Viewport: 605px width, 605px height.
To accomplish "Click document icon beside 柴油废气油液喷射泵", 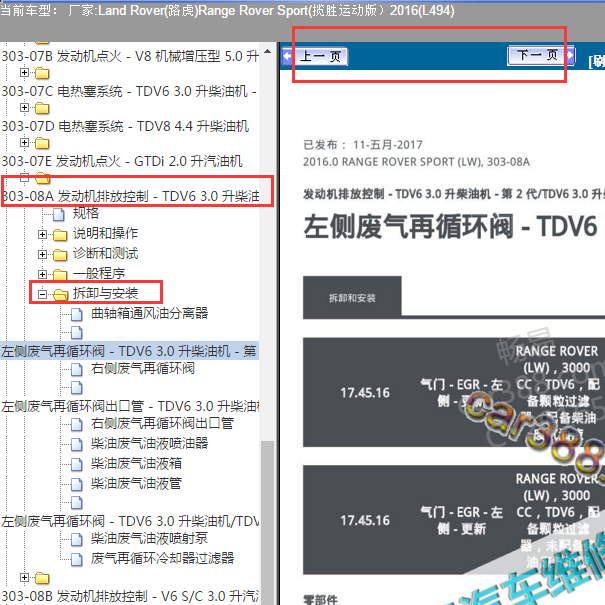I will coord(77,539).
